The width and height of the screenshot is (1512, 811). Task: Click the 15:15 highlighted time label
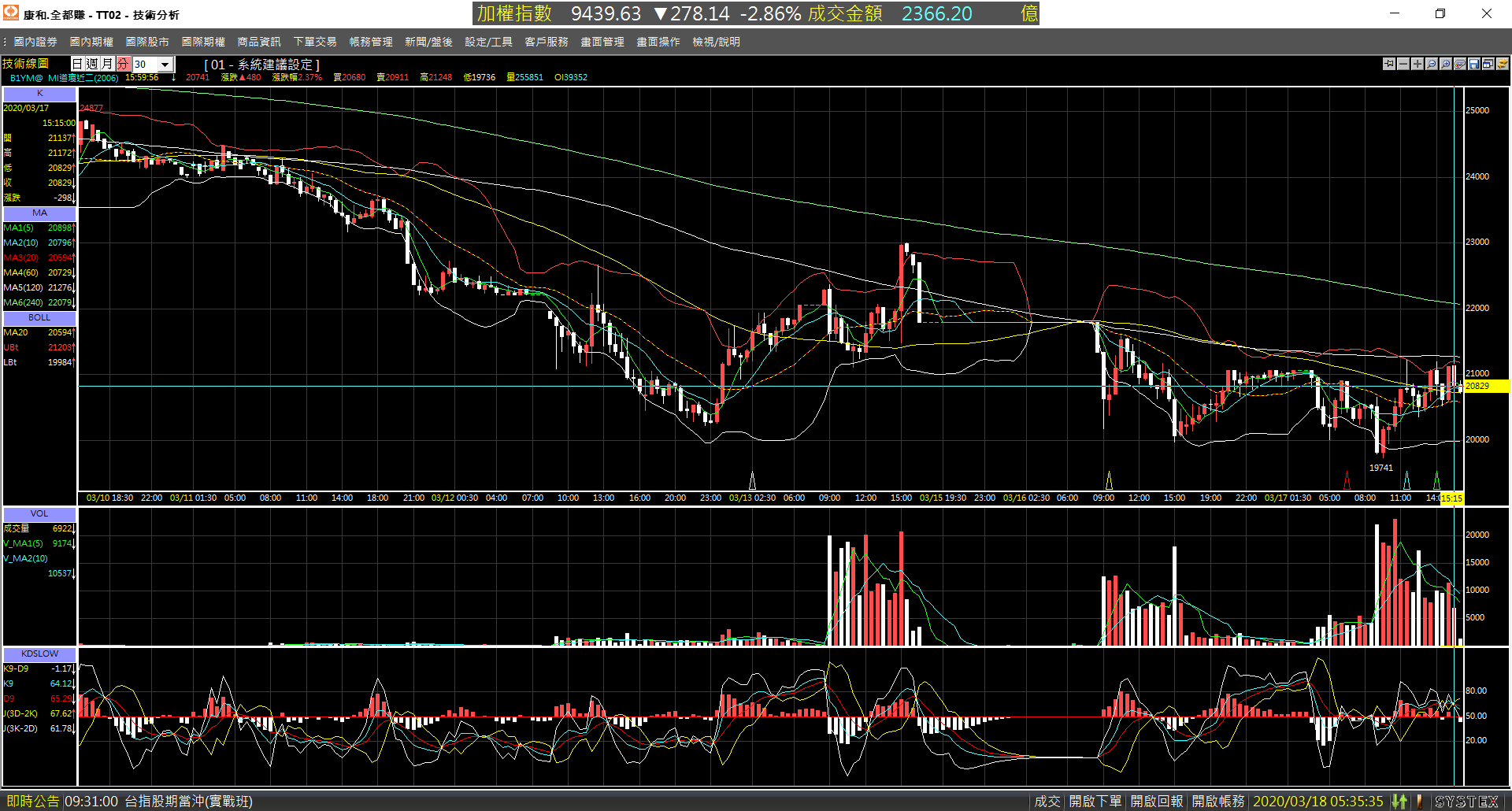(x=1451, y=498)
